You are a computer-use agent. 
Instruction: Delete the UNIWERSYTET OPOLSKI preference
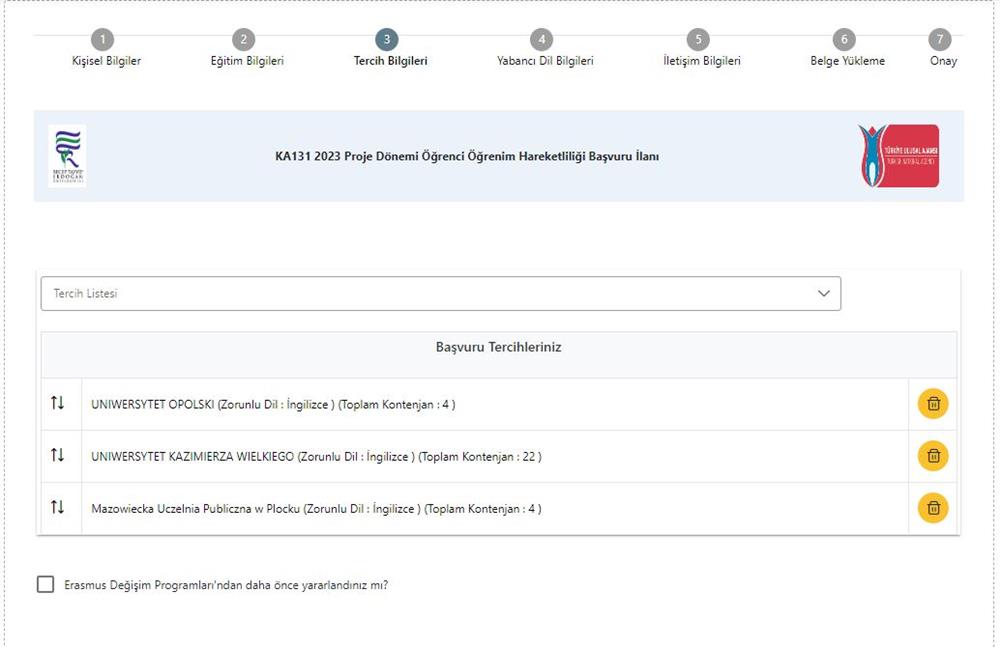point(933,404)
